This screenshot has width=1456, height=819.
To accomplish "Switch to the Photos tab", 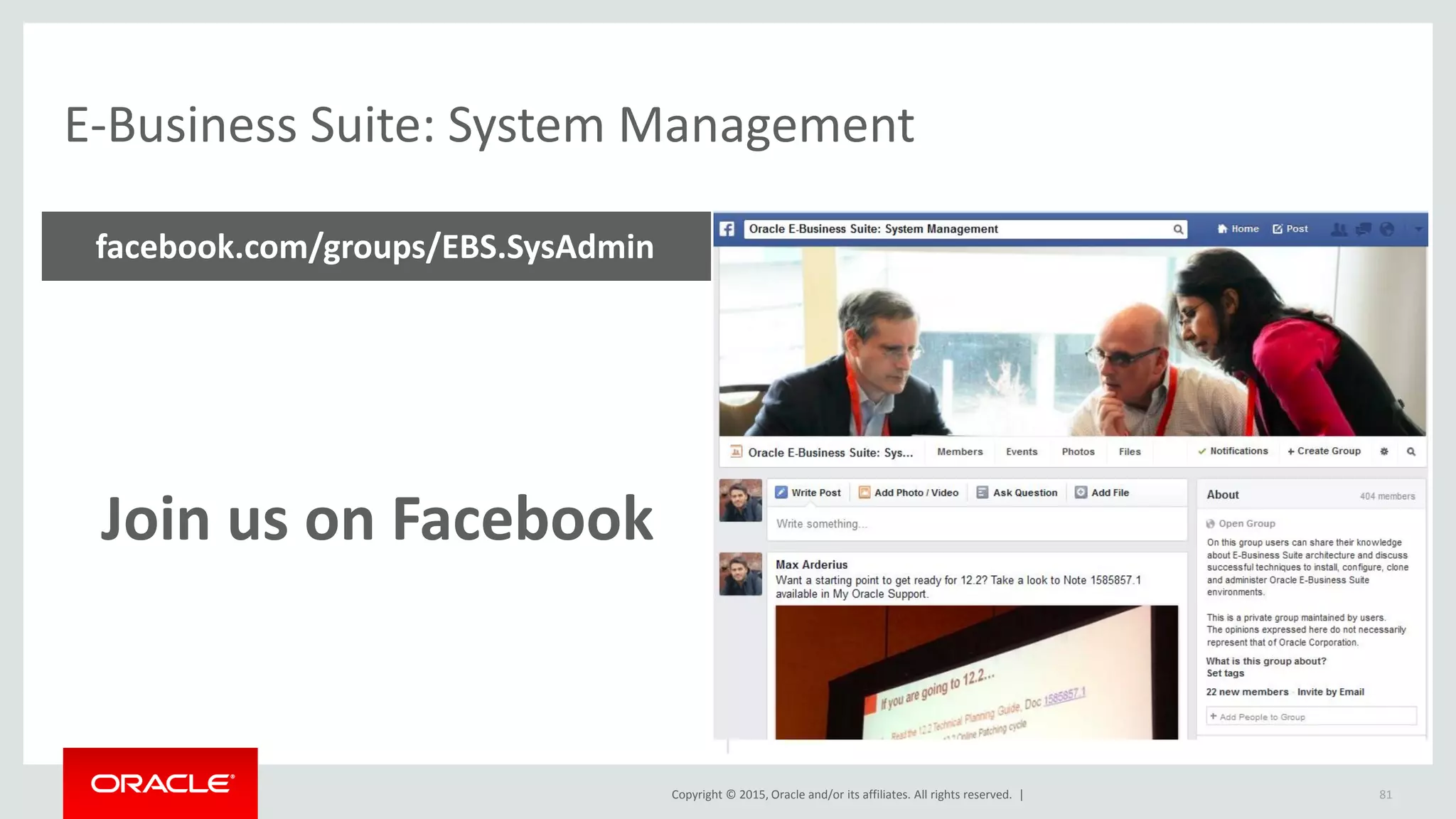I will pos(1078,451).
